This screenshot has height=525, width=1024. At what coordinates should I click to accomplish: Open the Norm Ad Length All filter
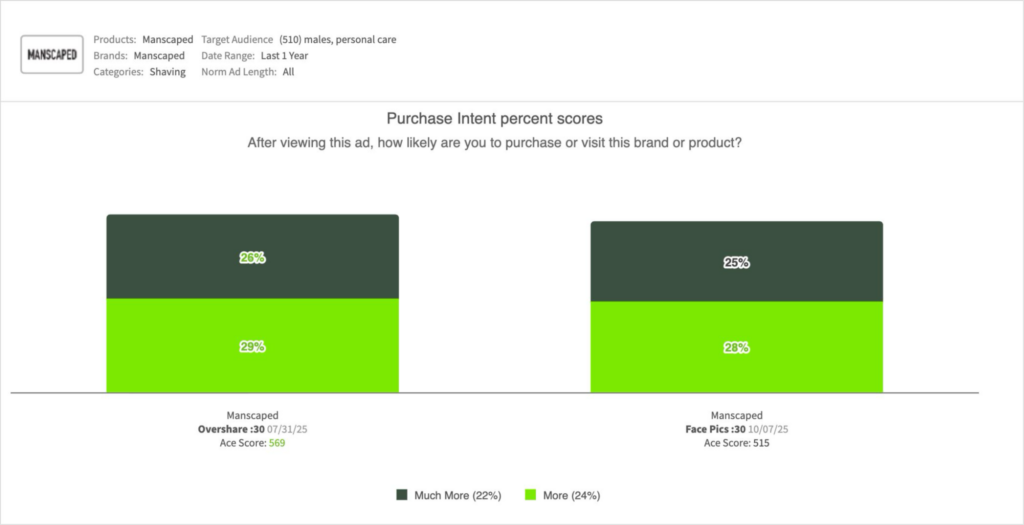[x=288, y=72]
